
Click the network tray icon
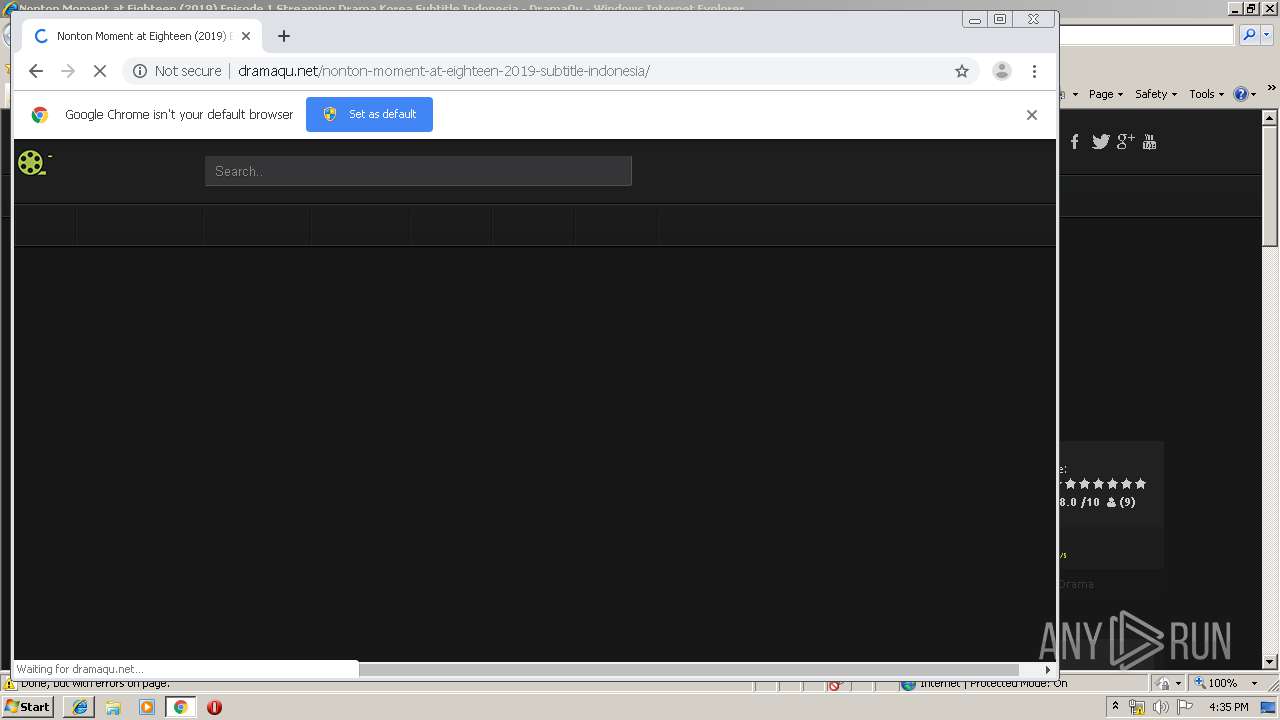1137,707
